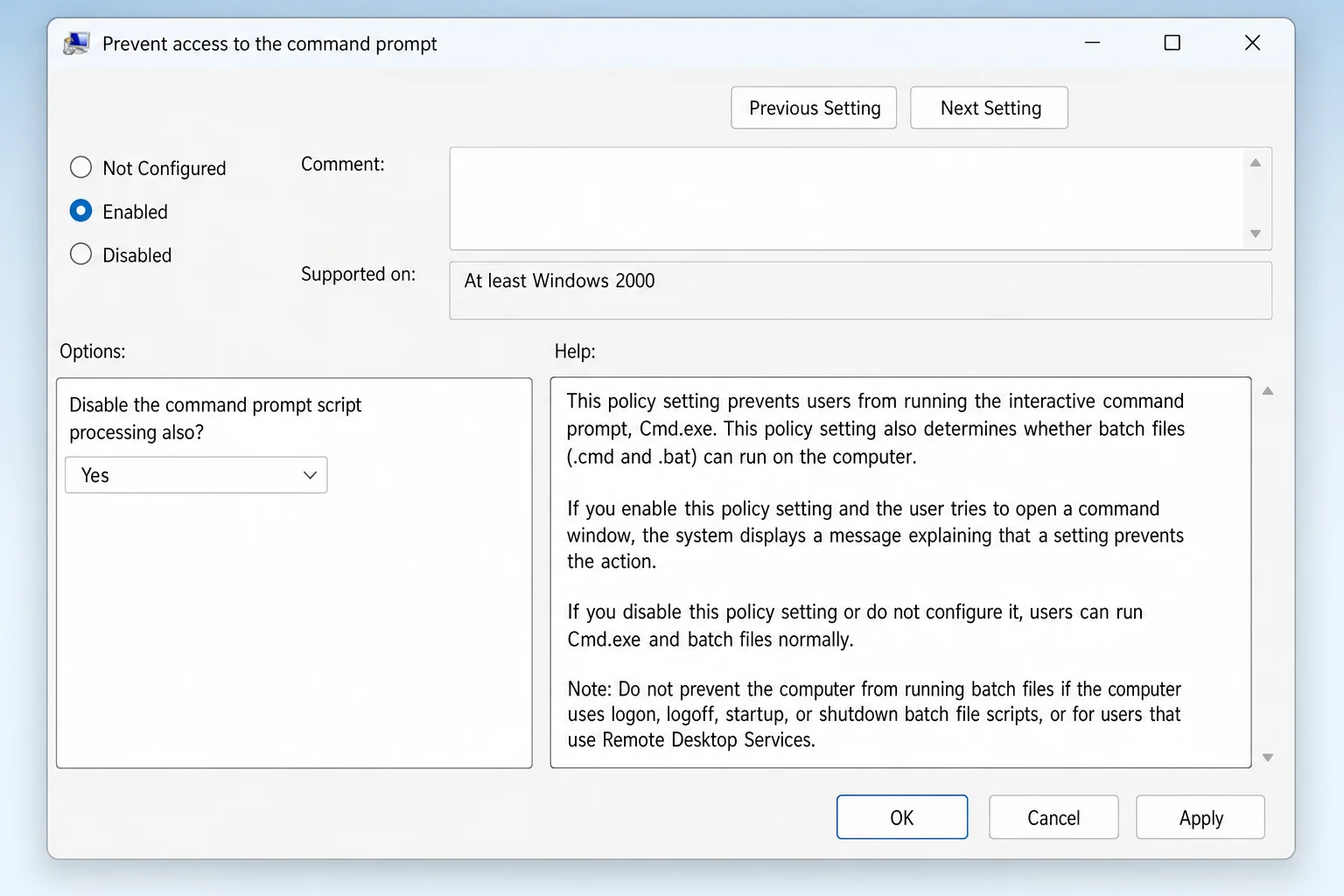Confirm with the OK button
The width and height of the screenshot is (1344, 896).
(x=902, y=817)
